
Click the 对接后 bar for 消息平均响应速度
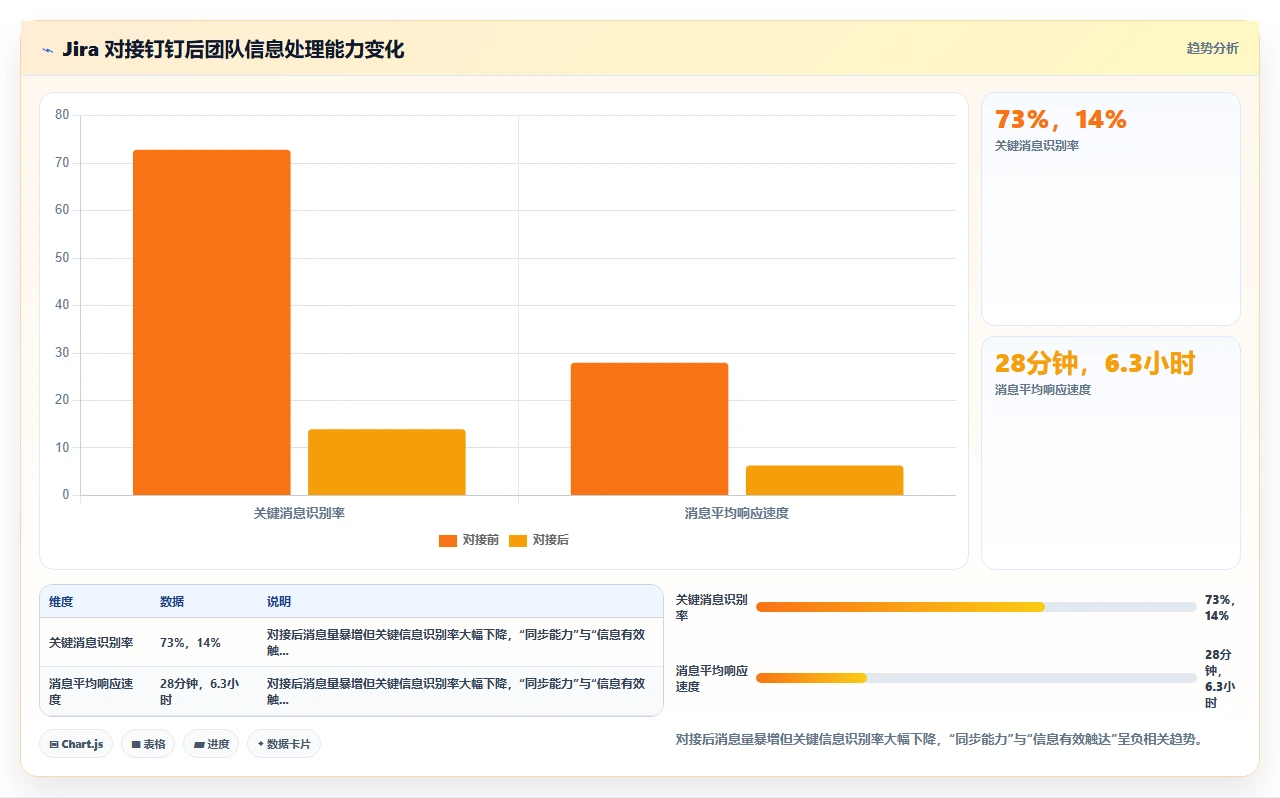click(824, 480)
